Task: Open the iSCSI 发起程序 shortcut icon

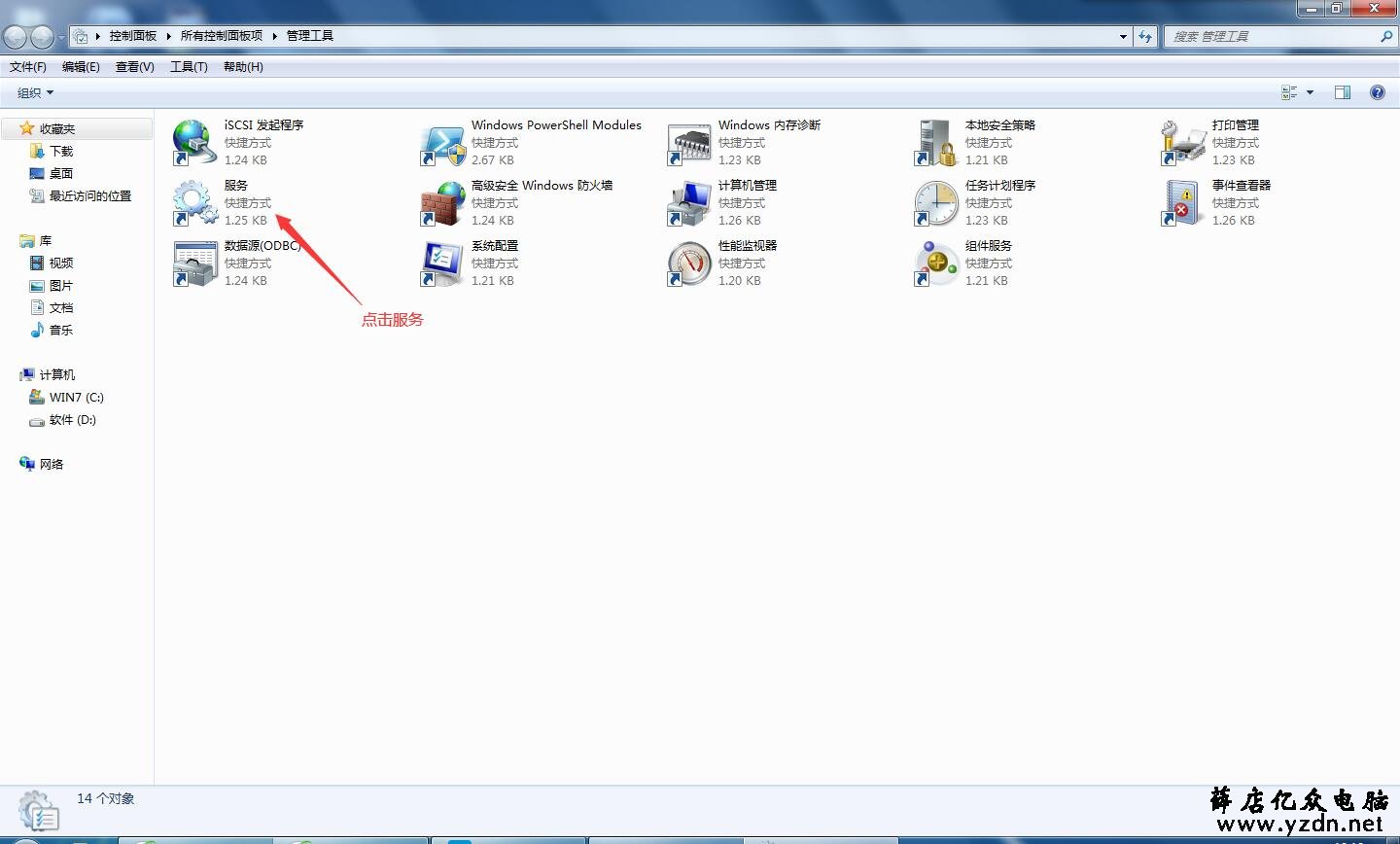Action: (x=194, y=142)
